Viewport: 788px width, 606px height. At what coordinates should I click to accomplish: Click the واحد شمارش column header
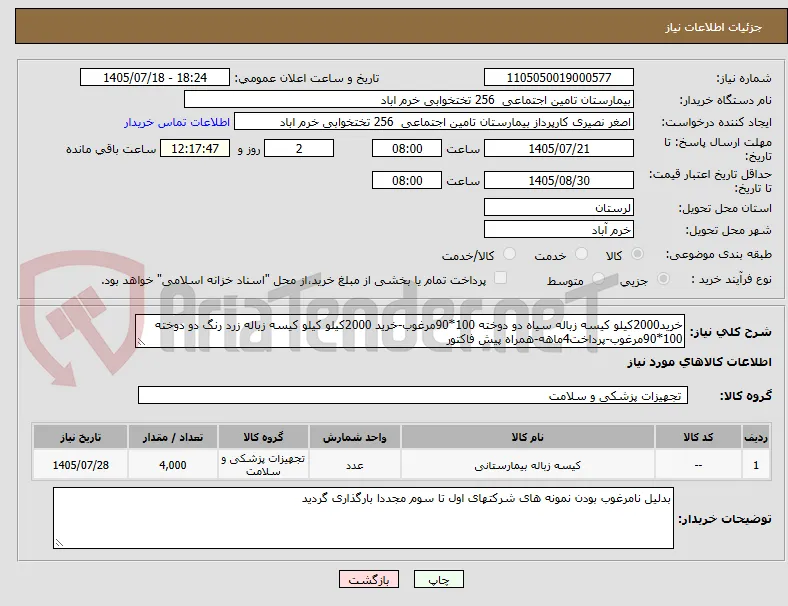pos(354,437)
